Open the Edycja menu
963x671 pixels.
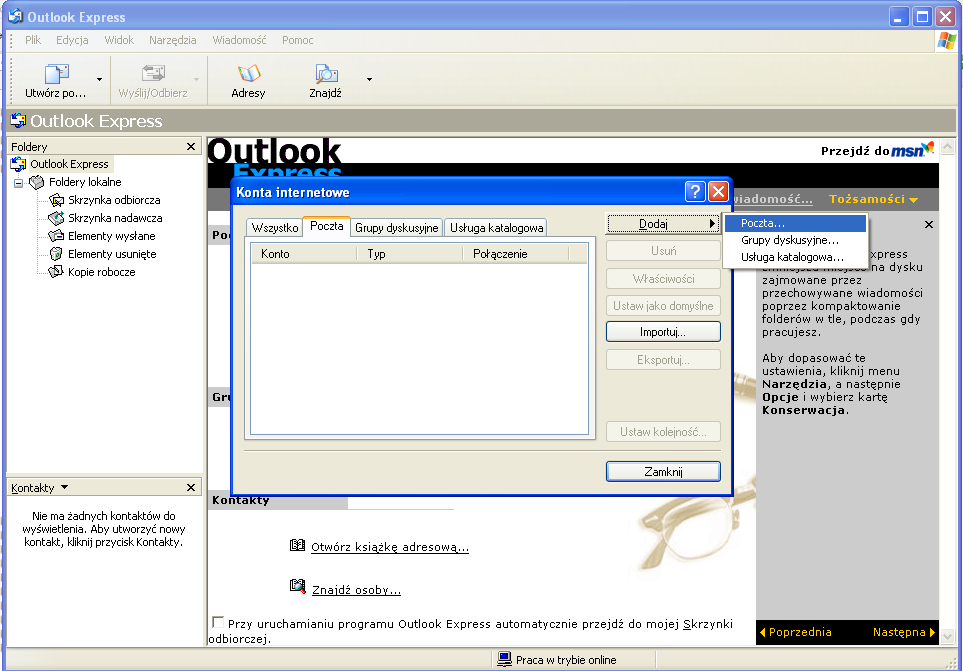click(72, 40)
